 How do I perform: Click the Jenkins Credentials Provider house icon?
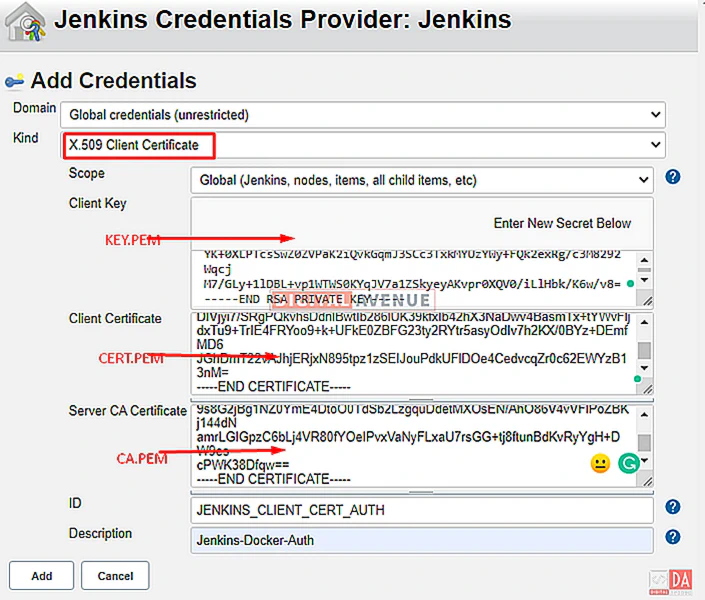[26, 22]
